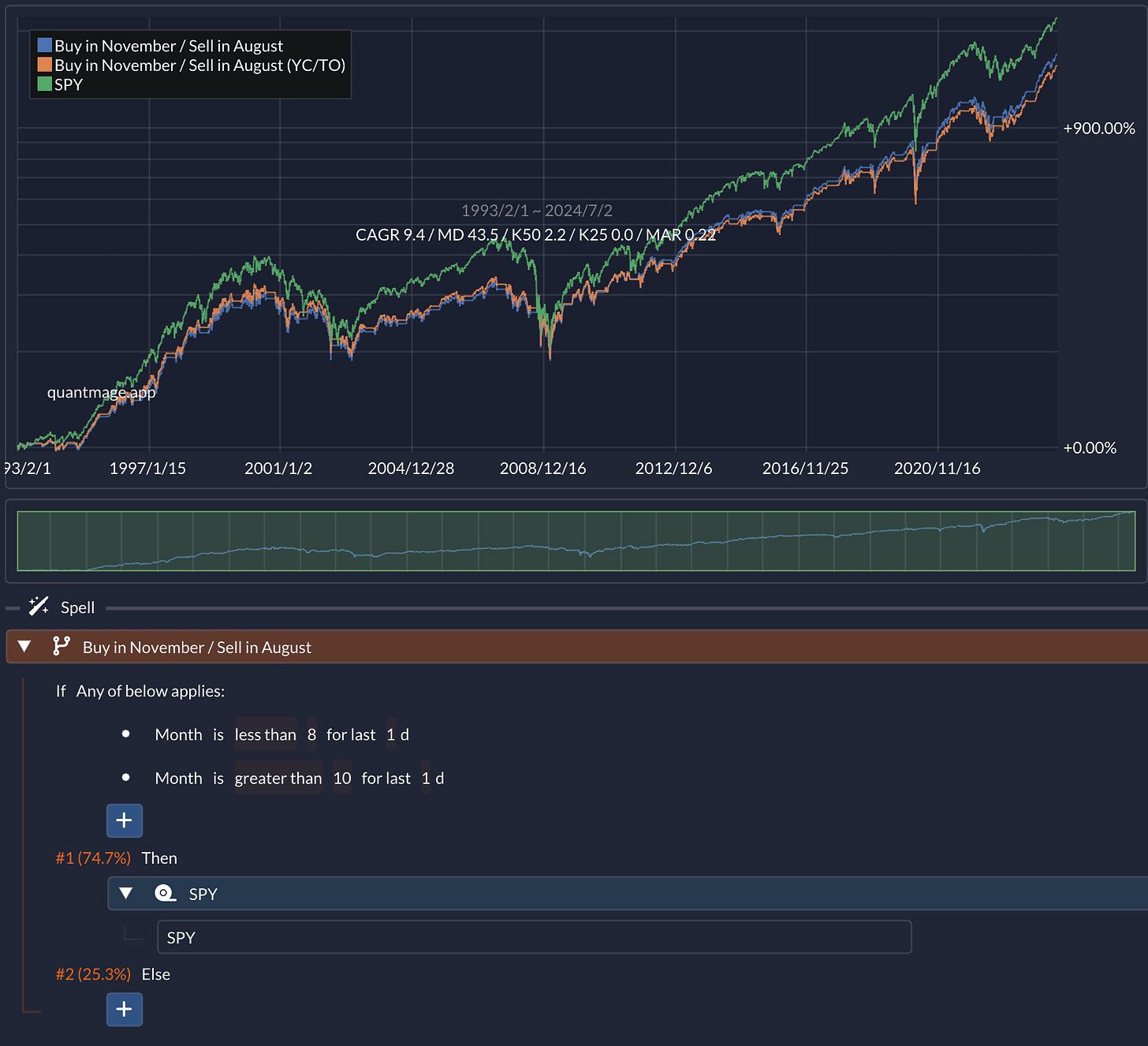Click the 'Then' branch keyword

coord(159,858)
